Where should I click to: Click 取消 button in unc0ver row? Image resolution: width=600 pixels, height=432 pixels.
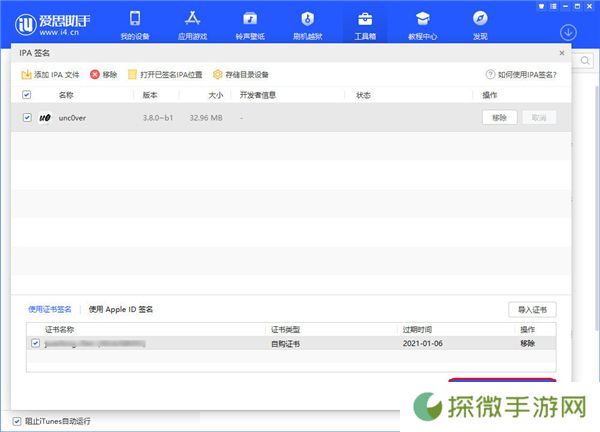(539, 117)
